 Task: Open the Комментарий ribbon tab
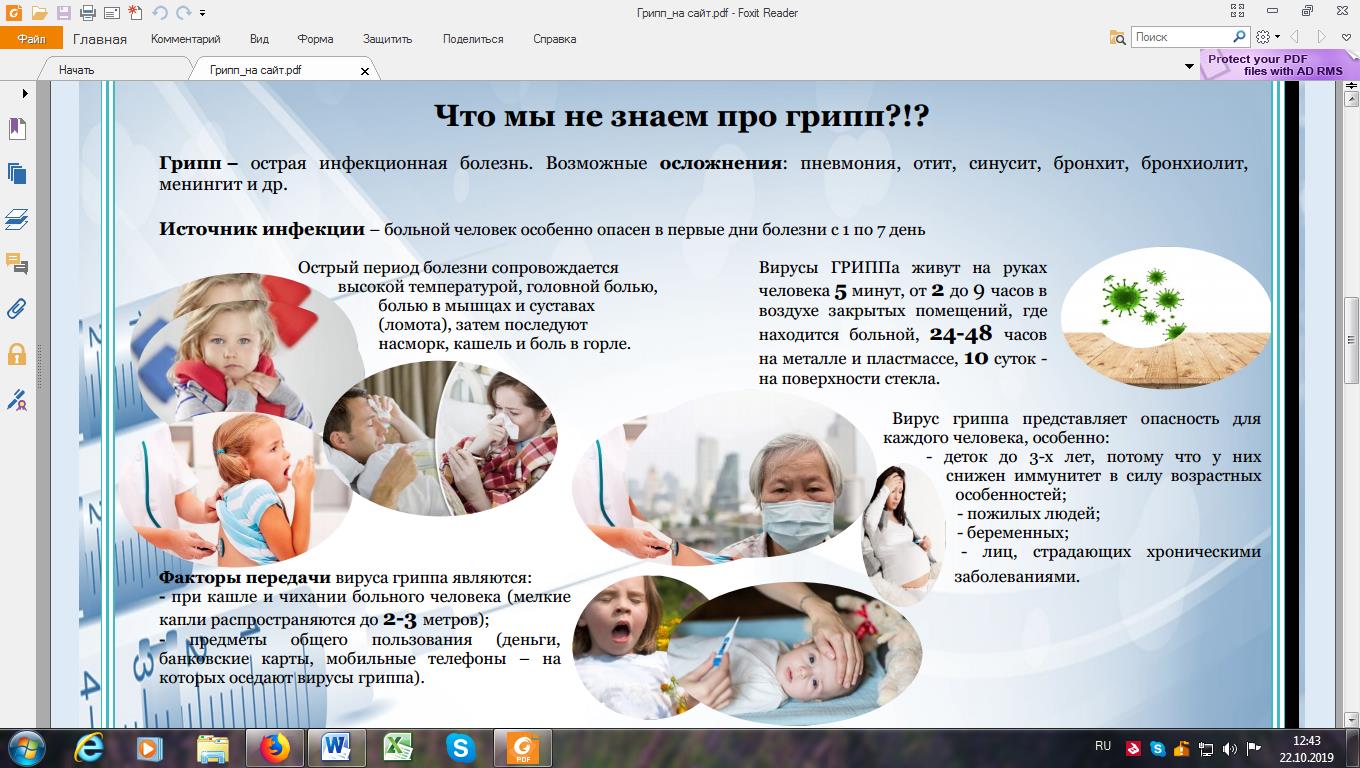(x=185, y=39)
